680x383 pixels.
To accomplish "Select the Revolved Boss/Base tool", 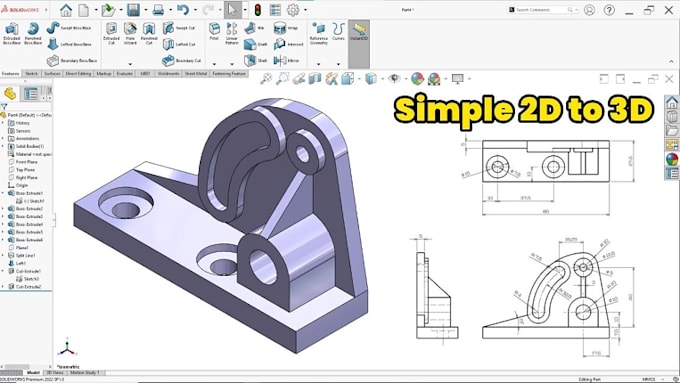I will tap(33, 33).
